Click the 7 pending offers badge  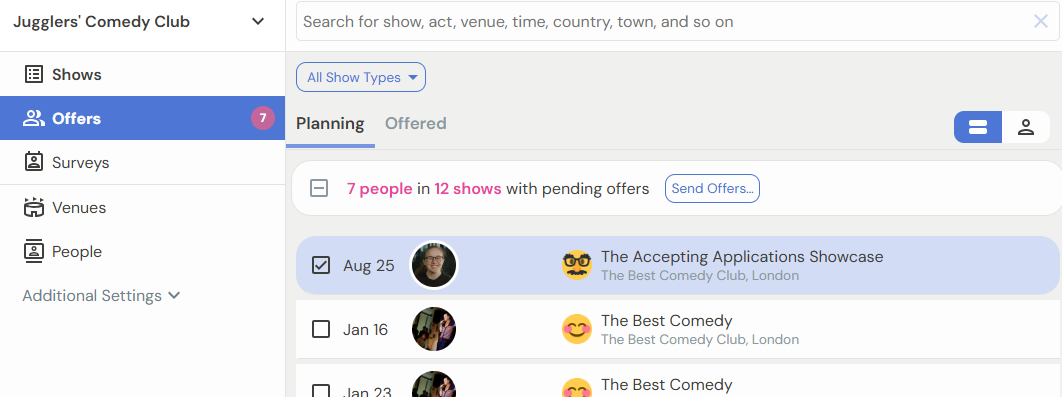pyautogui.click(x=263, y=119)
